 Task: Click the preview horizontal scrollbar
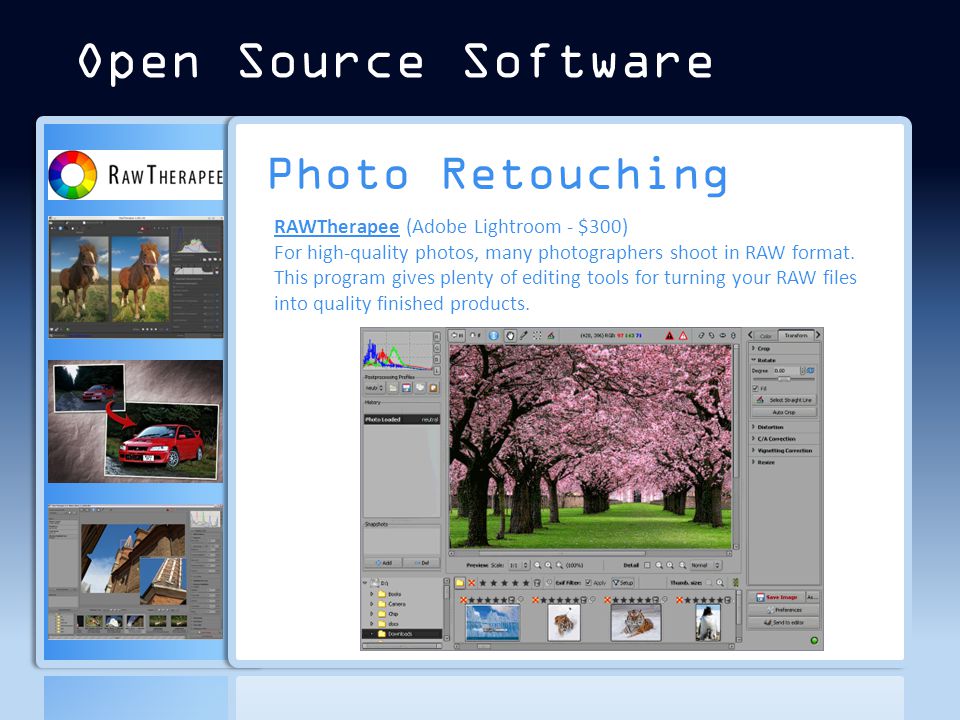click(590, 553)
